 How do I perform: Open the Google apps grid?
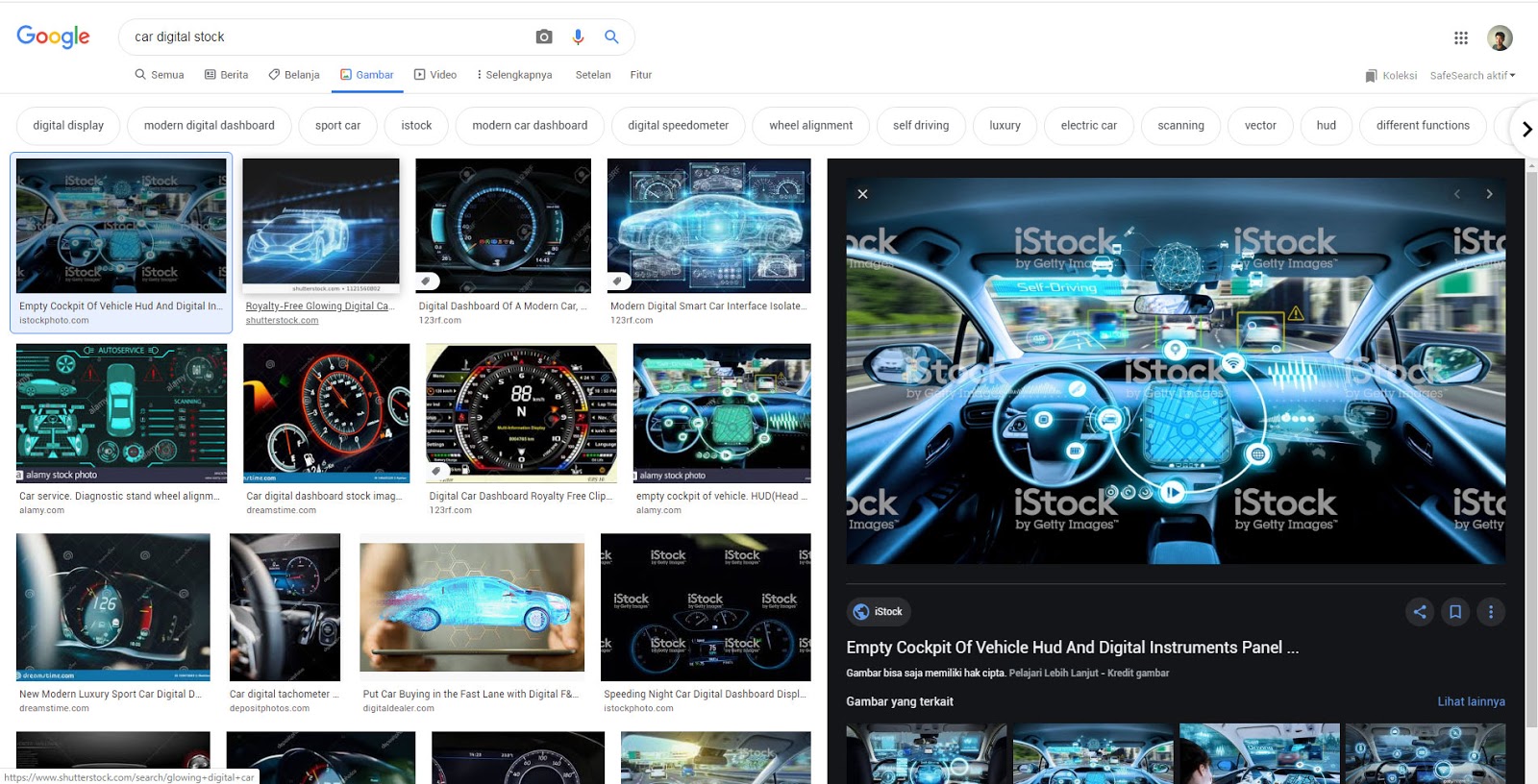pyautogui.click(x=1461, y=37)
